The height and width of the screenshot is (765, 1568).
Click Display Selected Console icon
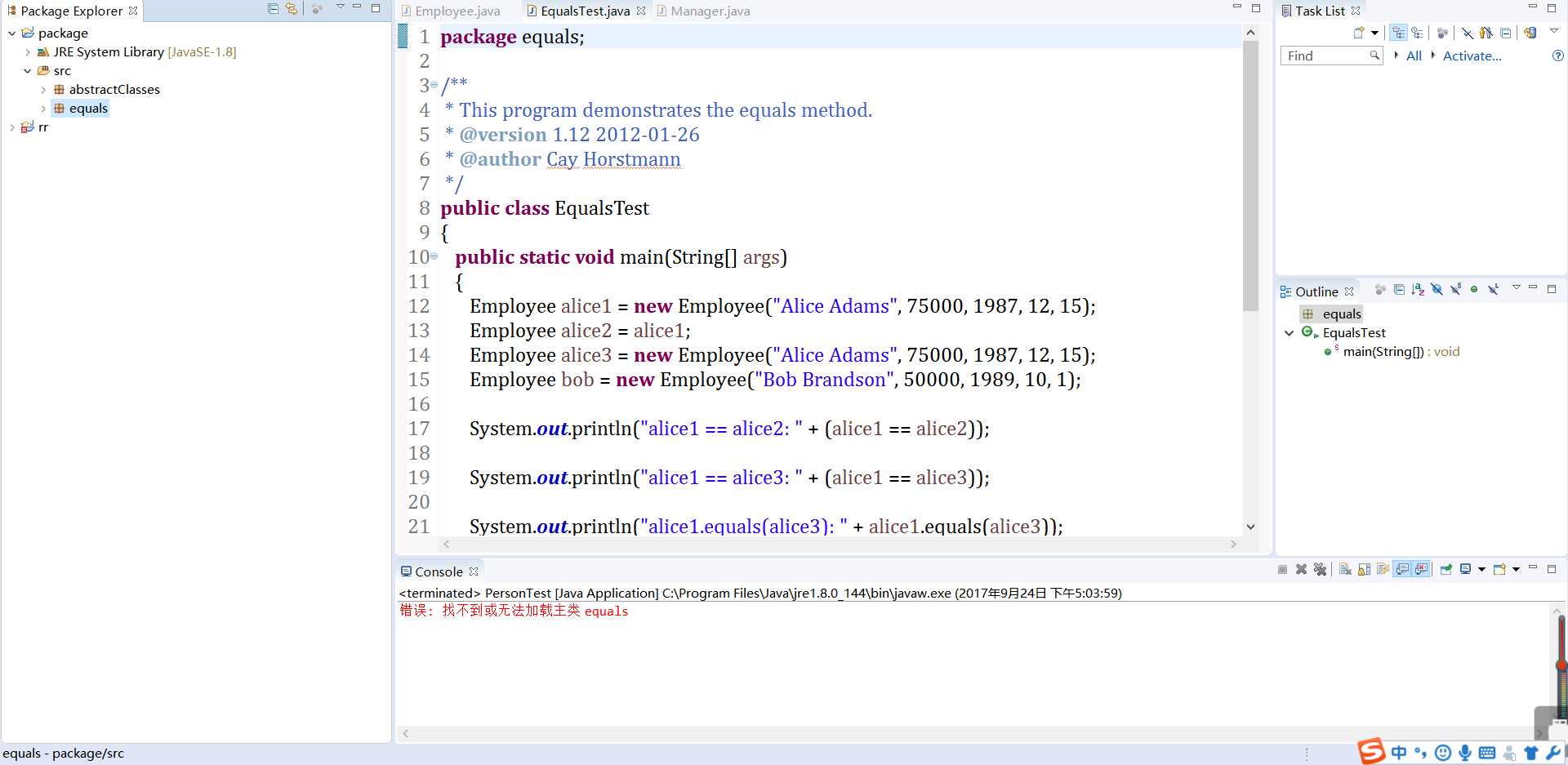[1466, 569]
